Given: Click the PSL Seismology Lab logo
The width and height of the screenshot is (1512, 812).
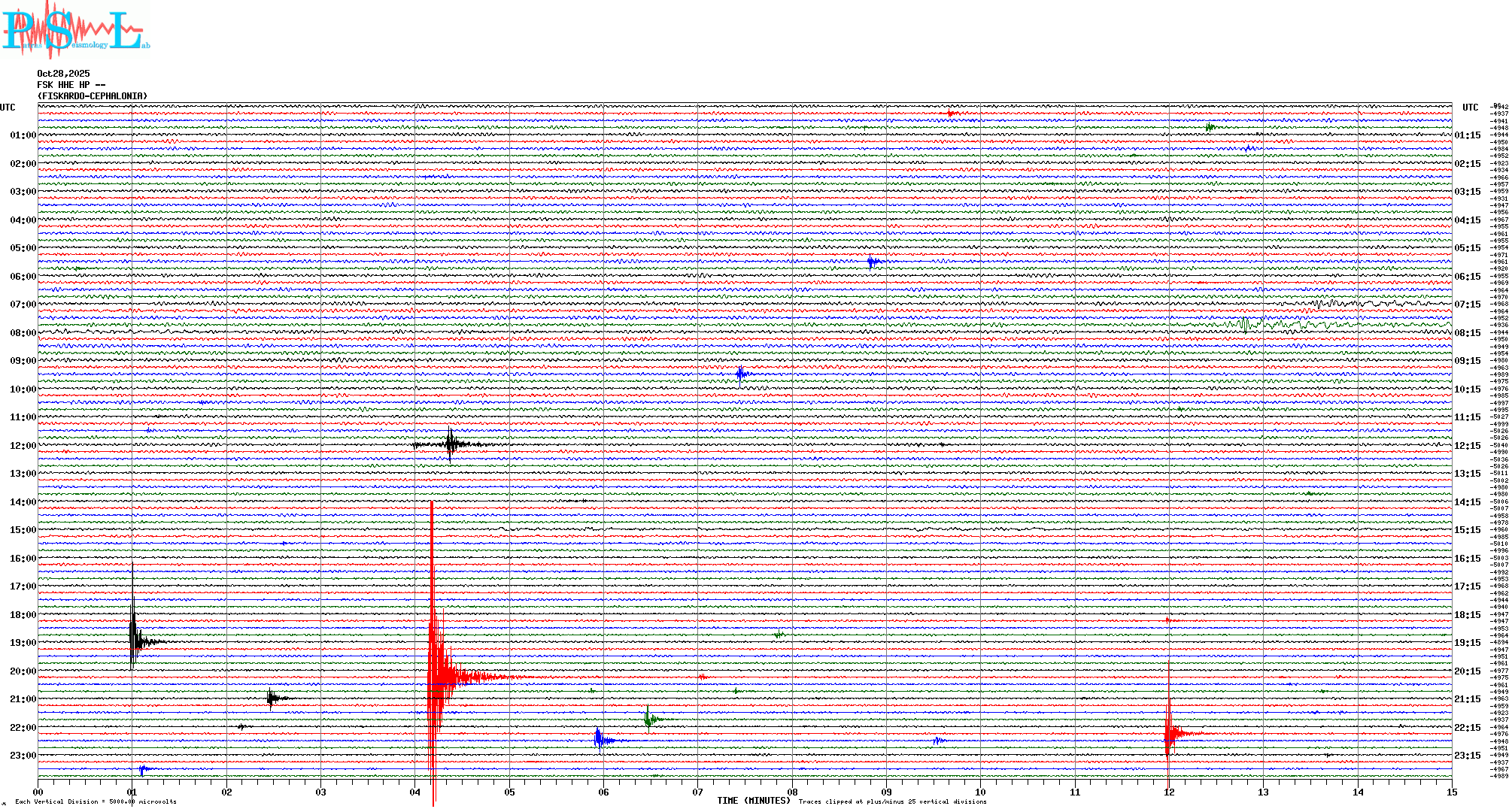Looking at the screenshot, I should click(75, 30).
